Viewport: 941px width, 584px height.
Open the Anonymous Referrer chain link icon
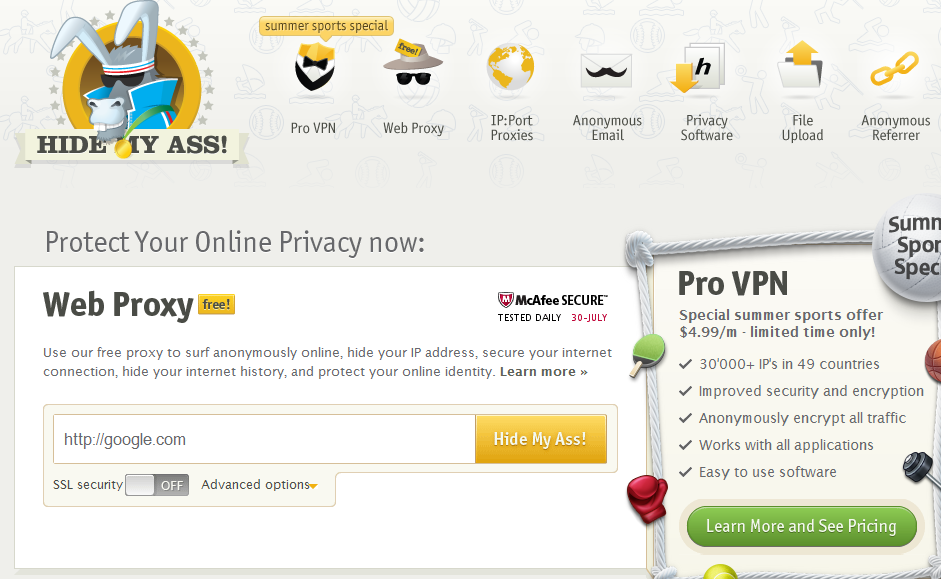tap(894, 68)
